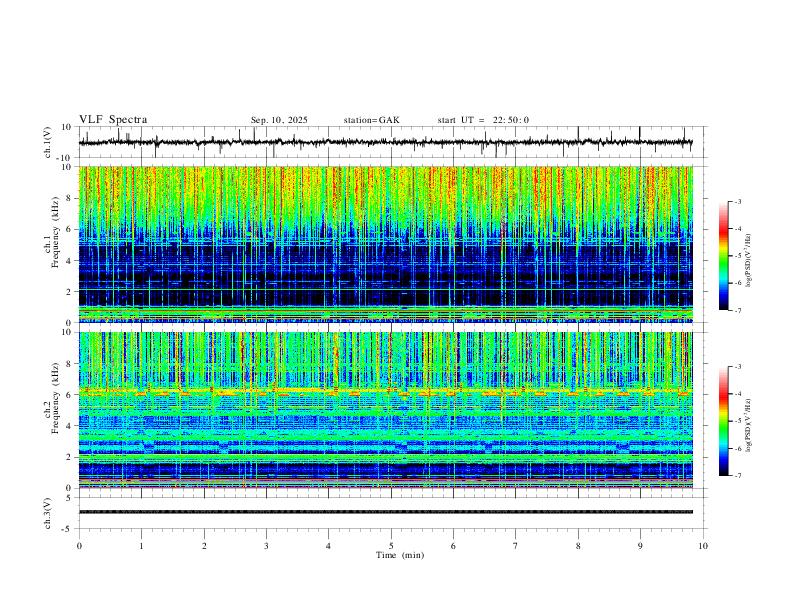
Task: Click the "station=GAK" label
Action: pyautogui.click(x=371, y=120)
